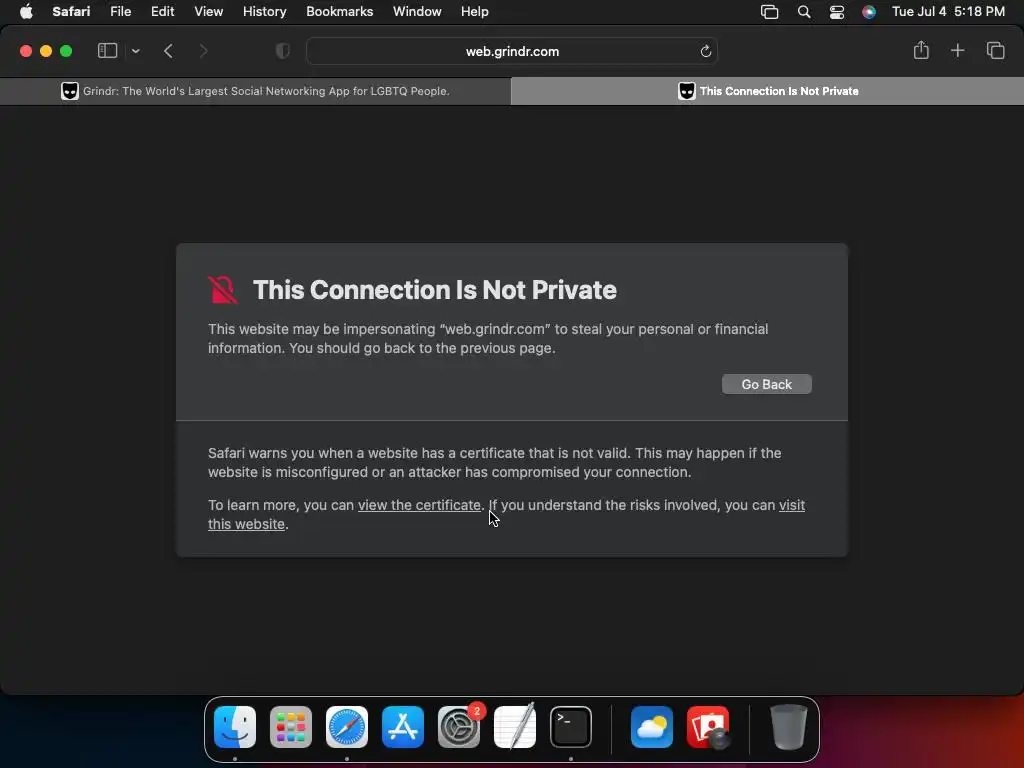Minimize Safari with the yellow button

[46, 51]
